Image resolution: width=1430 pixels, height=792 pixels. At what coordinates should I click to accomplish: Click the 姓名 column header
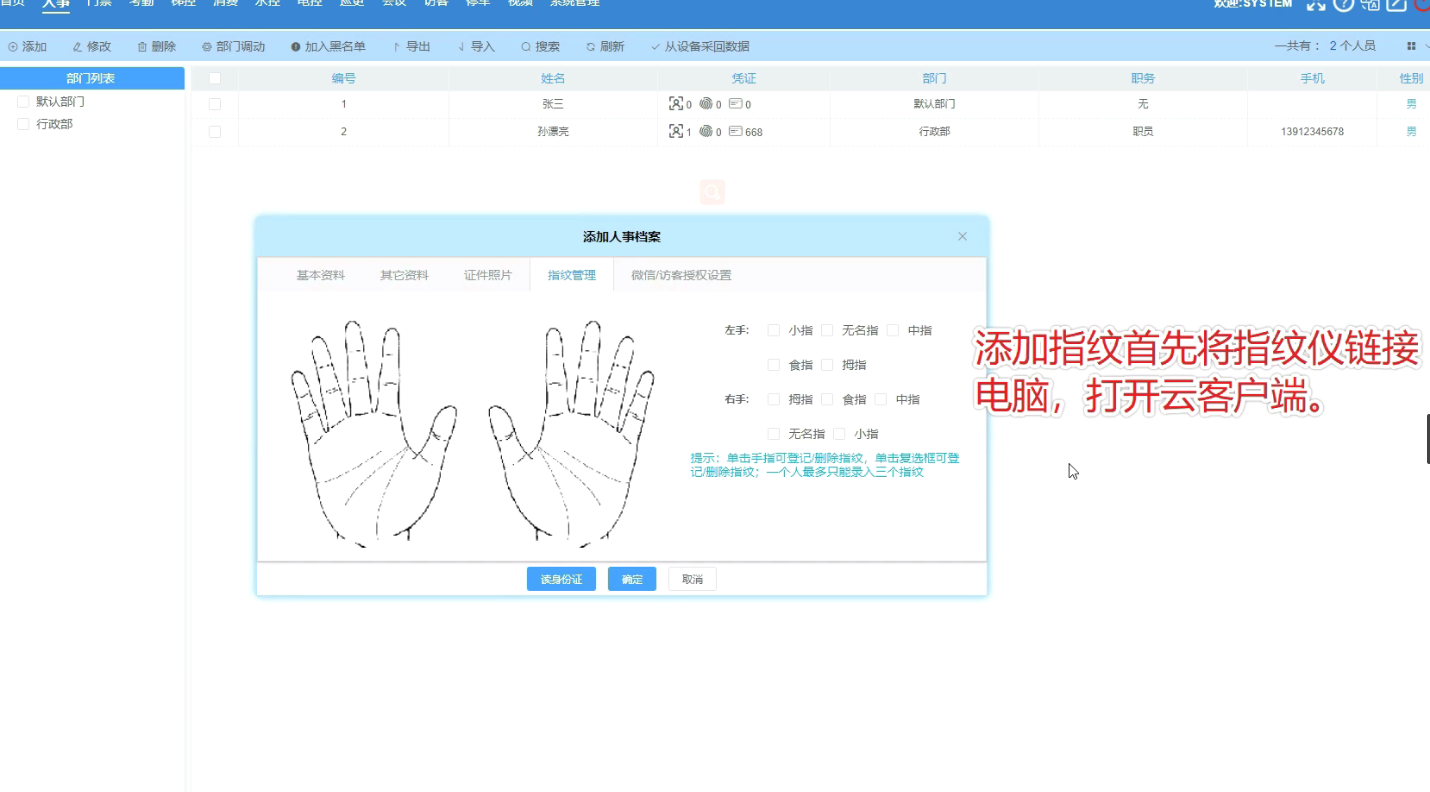pyautogui.click(x=553, y=78)
